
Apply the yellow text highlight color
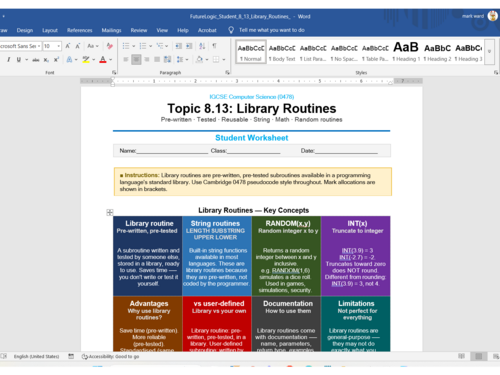[86, 60]
